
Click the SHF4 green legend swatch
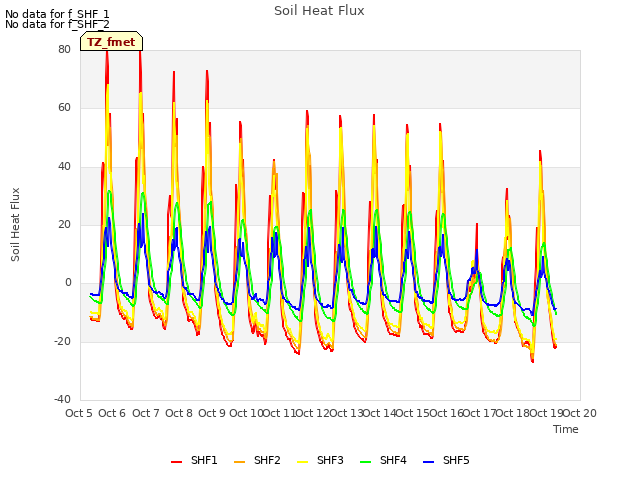[366, 462]
